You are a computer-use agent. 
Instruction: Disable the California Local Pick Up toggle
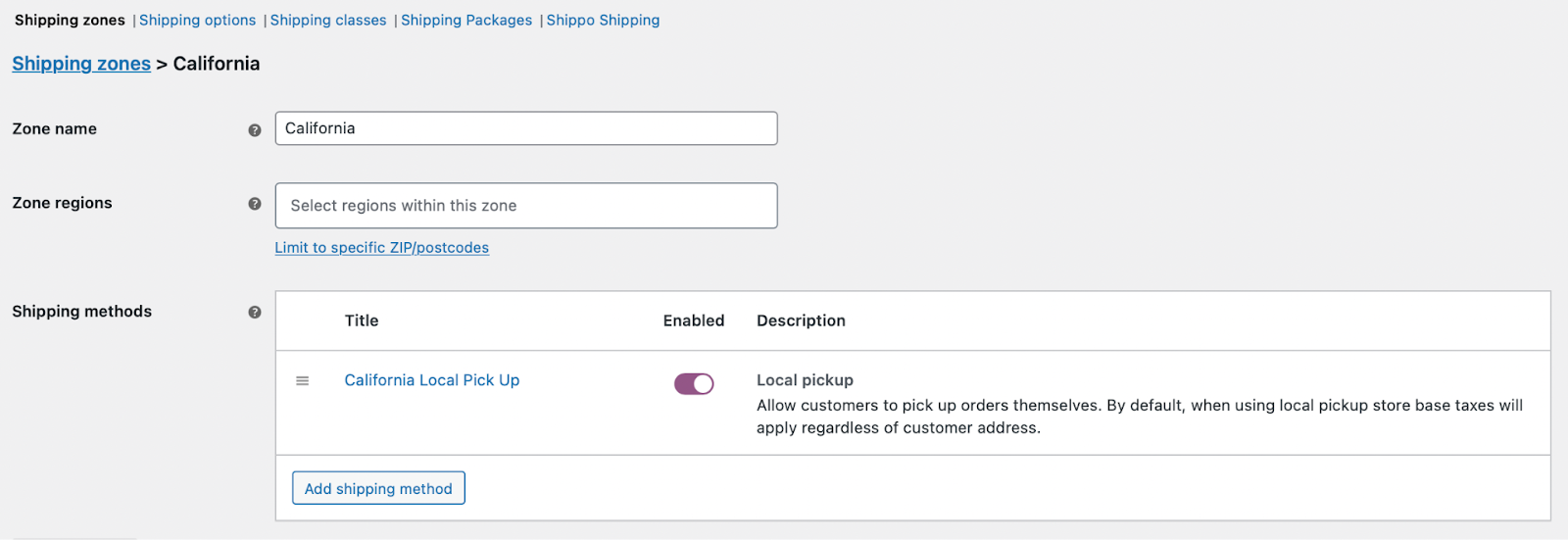click(694, 384)
